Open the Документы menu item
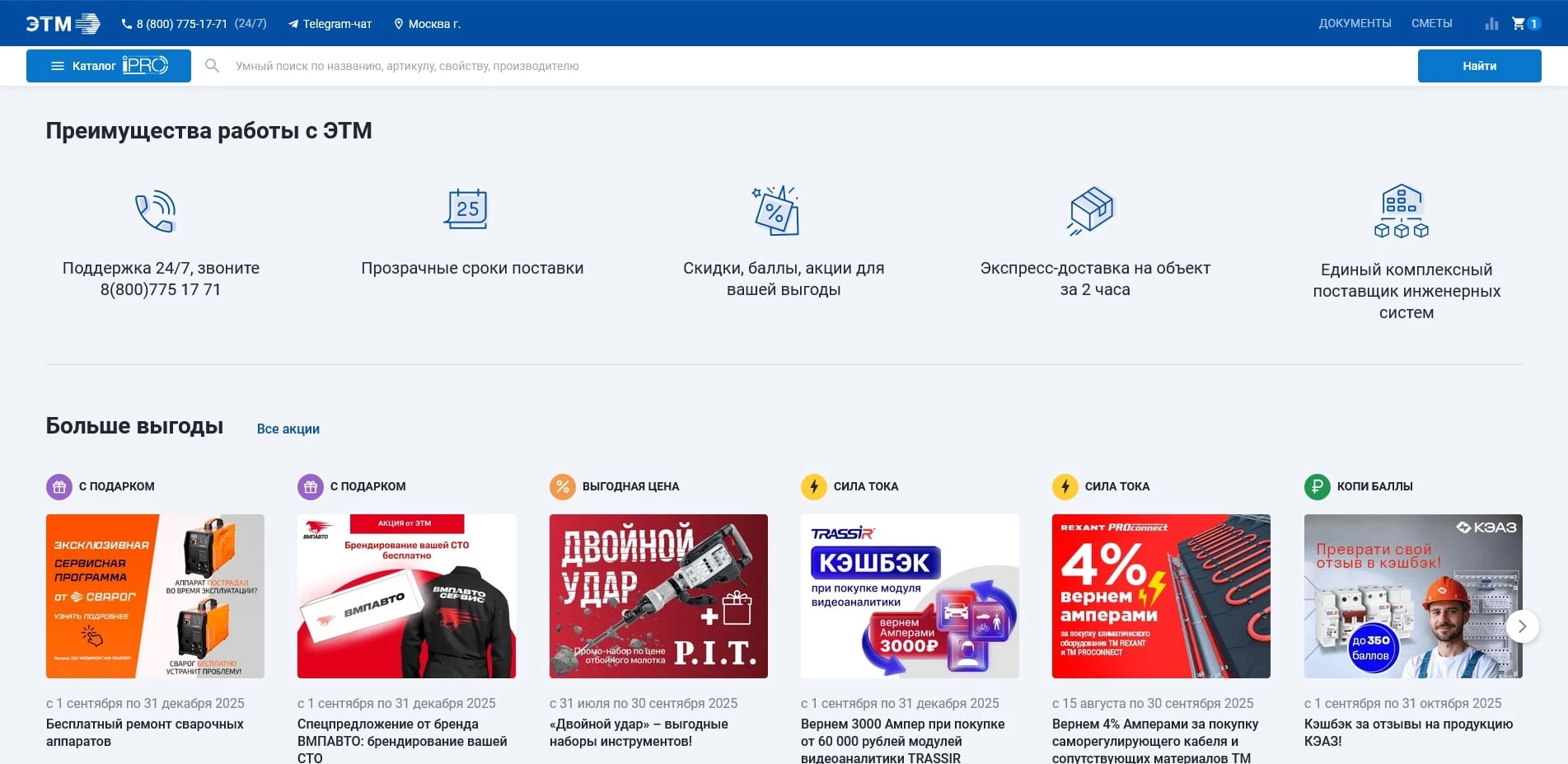1568x764 pixels. point(1355,24)
